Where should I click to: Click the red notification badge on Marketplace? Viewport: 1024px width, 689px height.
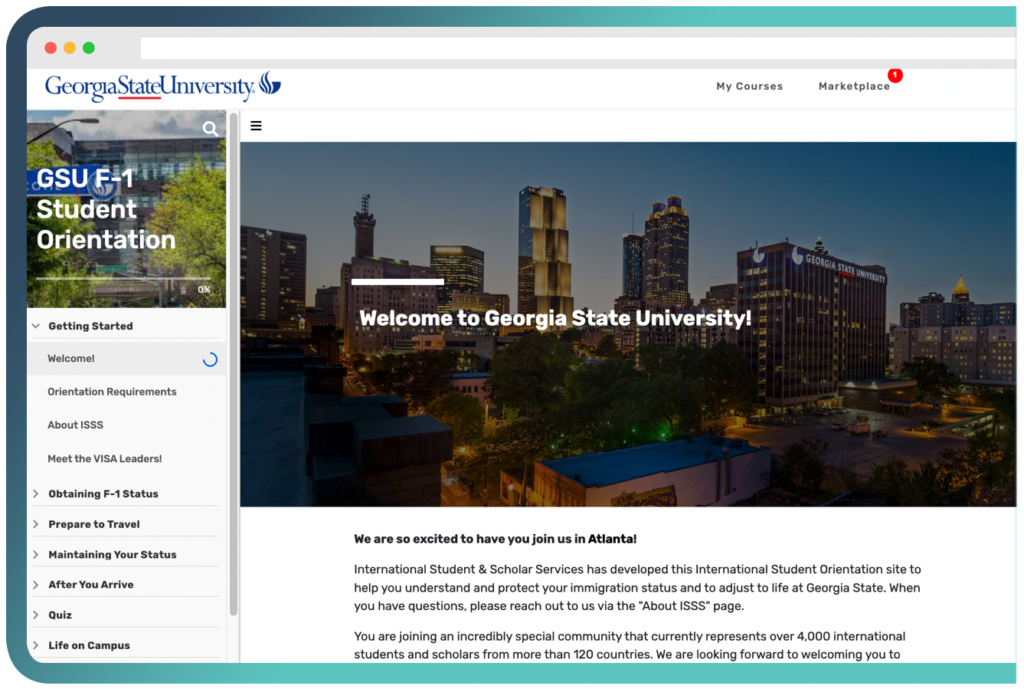pyautogui.click(x=894, y=75)
